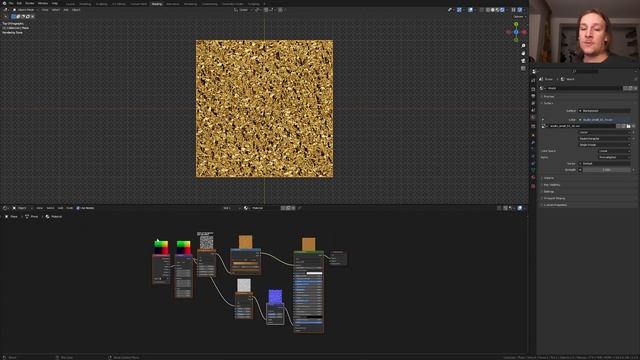This screenshot has width=640, height=360.
Task: Open the Render menu
Action: 30,3
